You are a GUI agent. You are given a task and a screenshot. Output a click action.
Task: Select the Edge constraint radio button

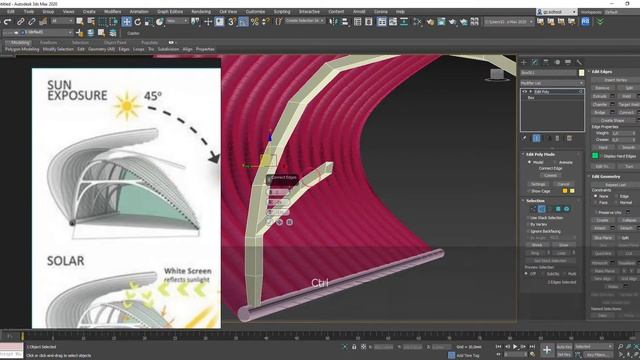pyautogui.click(x=616, y=196)
